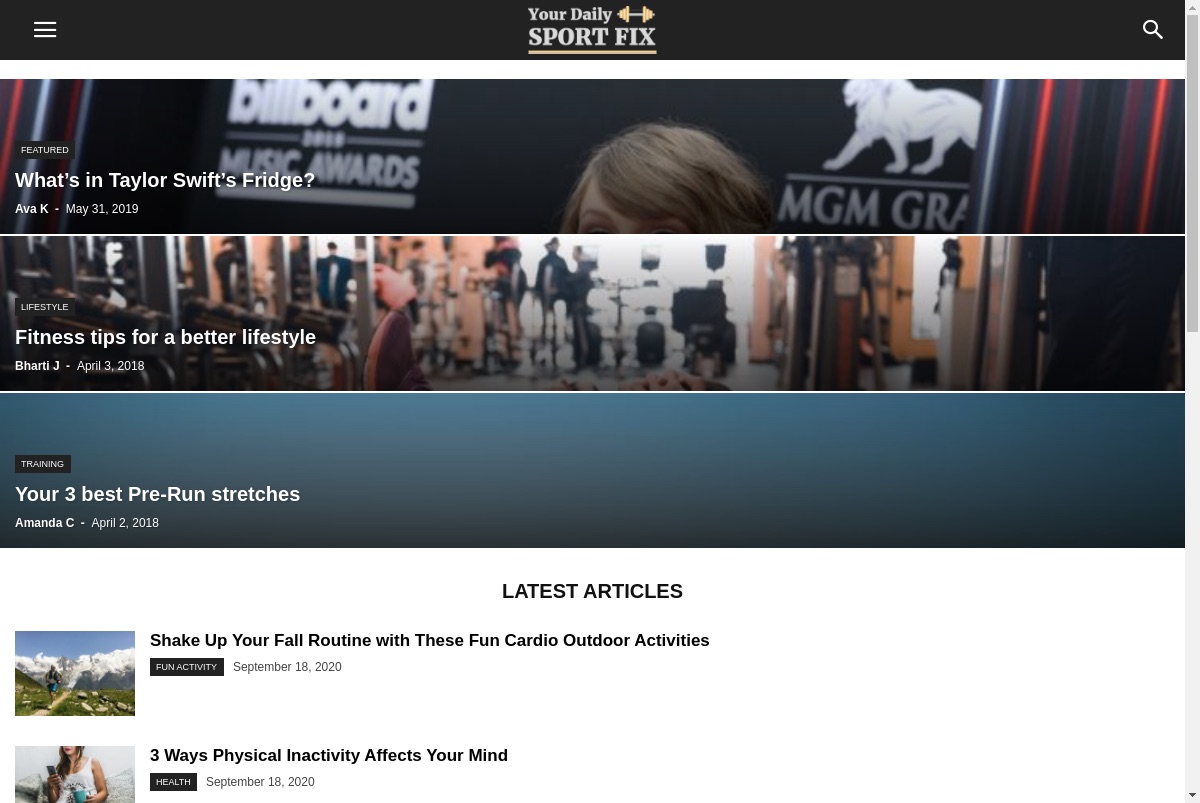Open the woman with phone thumbnail
This screenshot has width=1200, height=803.
pyautogui.click(x=75, y=774)
